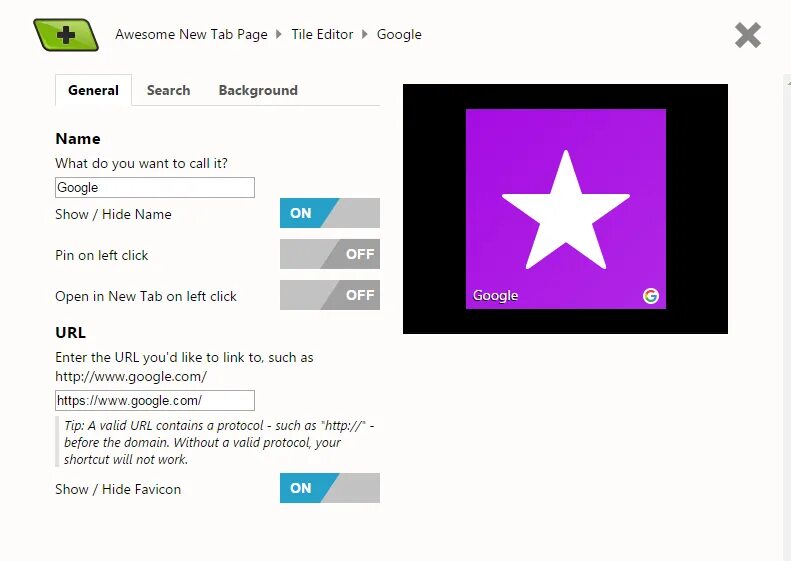Click the tip text about valid URL protocol

(218, 442)
